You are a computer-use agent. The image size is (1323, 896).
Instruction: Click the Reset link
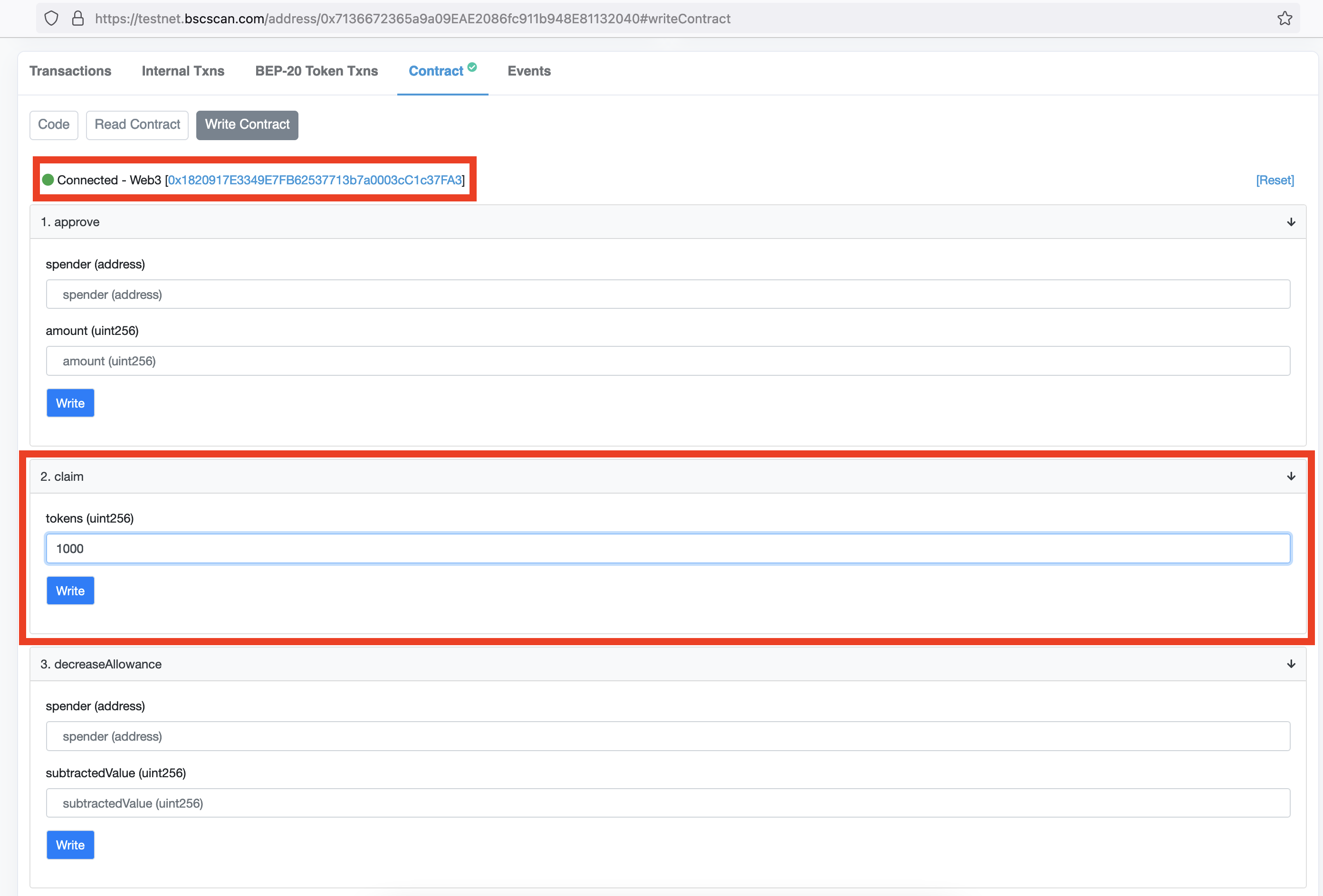tap(1275, 180)
